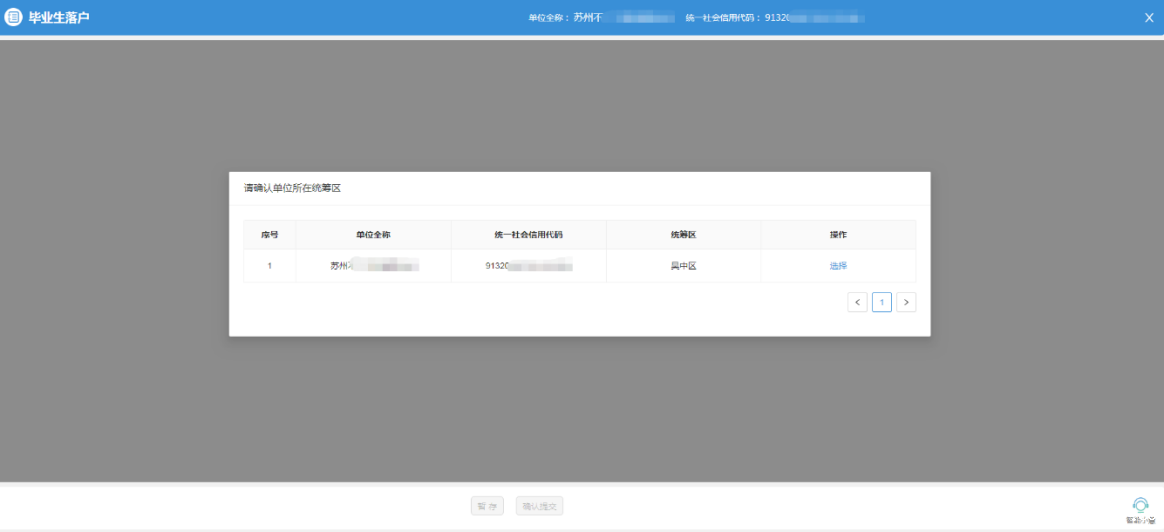The width and height of the screenshot is (1164, 532).
Task: Click the 序号 column header
Action: click(x=270, y=235)
